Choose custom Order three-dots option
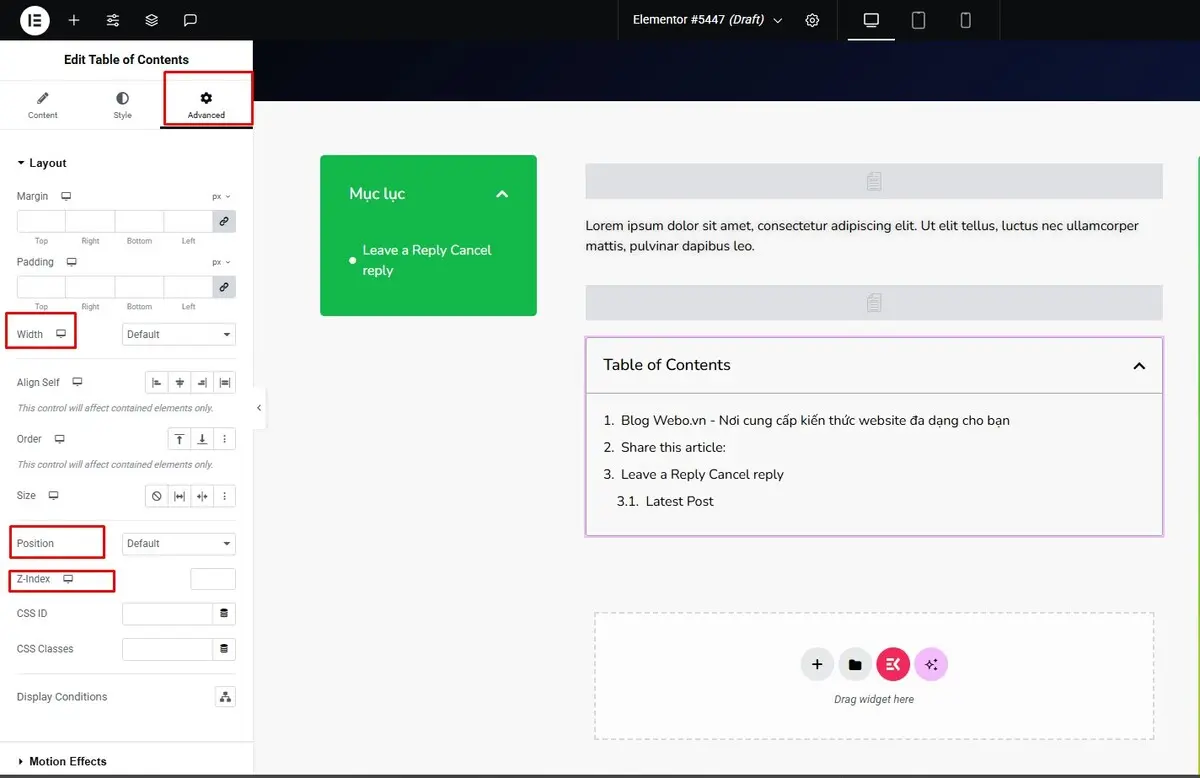The height and width of the screenshot is (778, 1200). [225, 439]
